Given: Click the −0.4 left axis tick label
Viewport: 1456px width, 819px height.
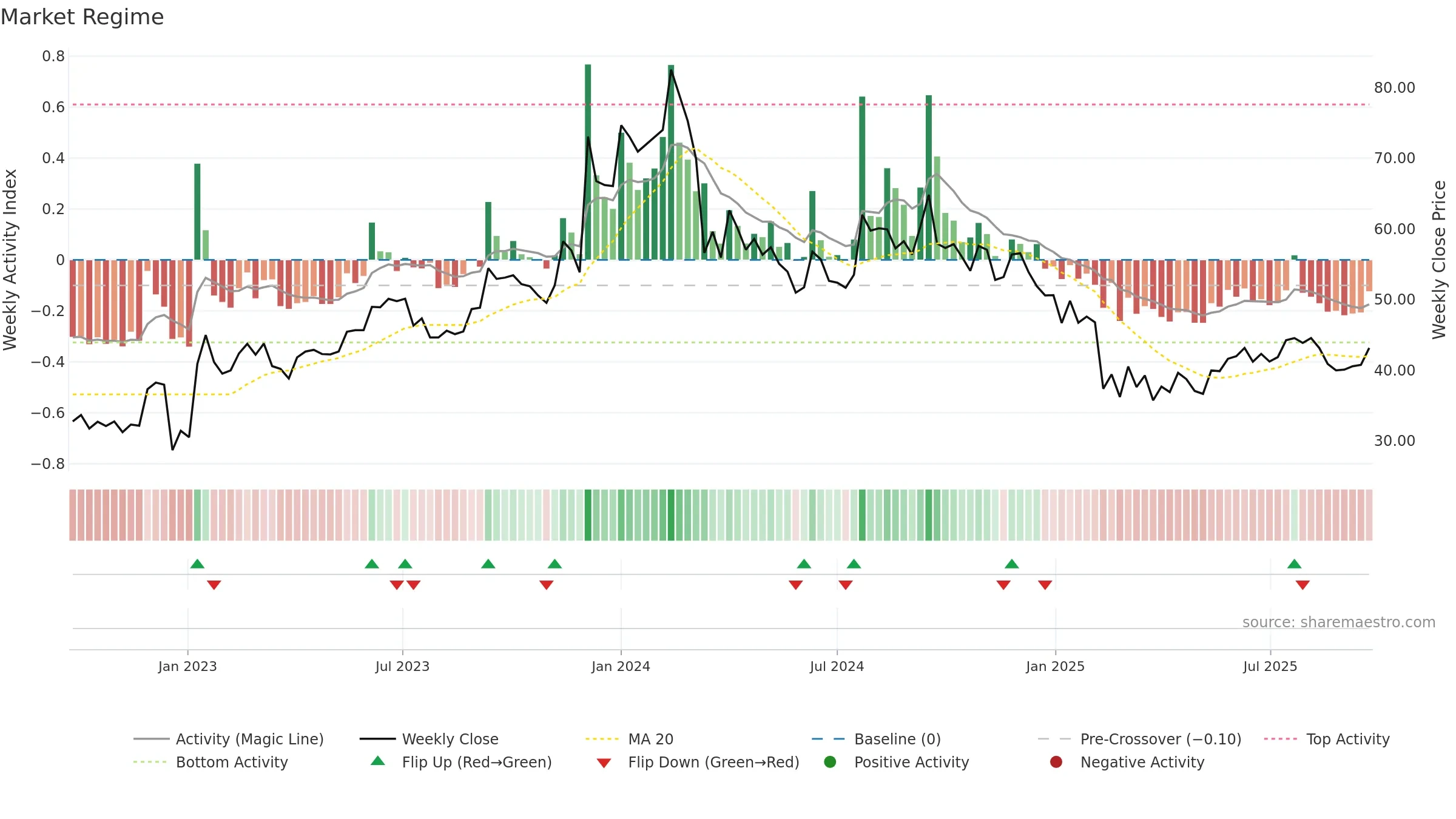Looking at the screenshot, I should click(x=48, y=362).
